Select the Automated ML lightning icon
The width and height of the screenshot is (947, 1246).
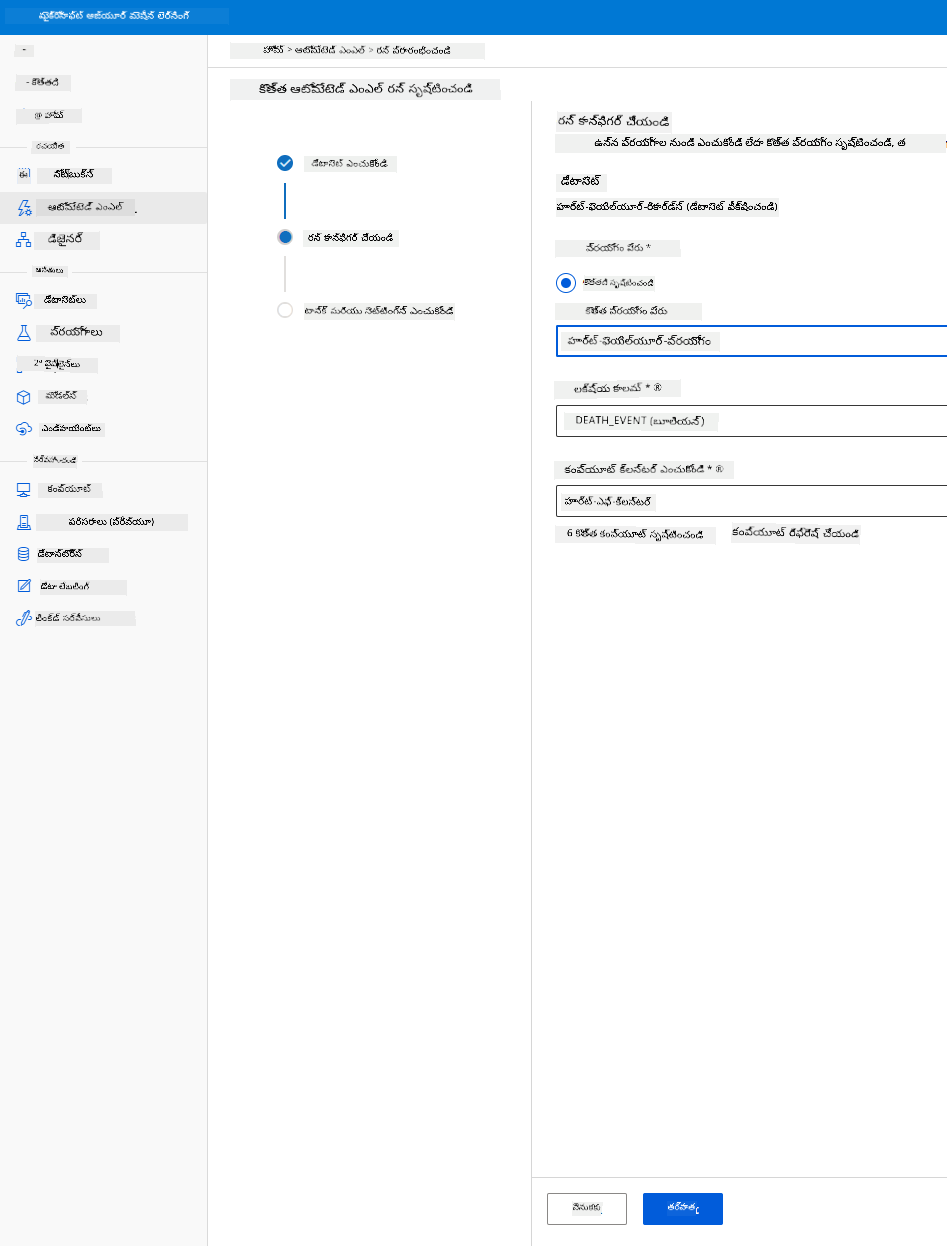(24, 207)
